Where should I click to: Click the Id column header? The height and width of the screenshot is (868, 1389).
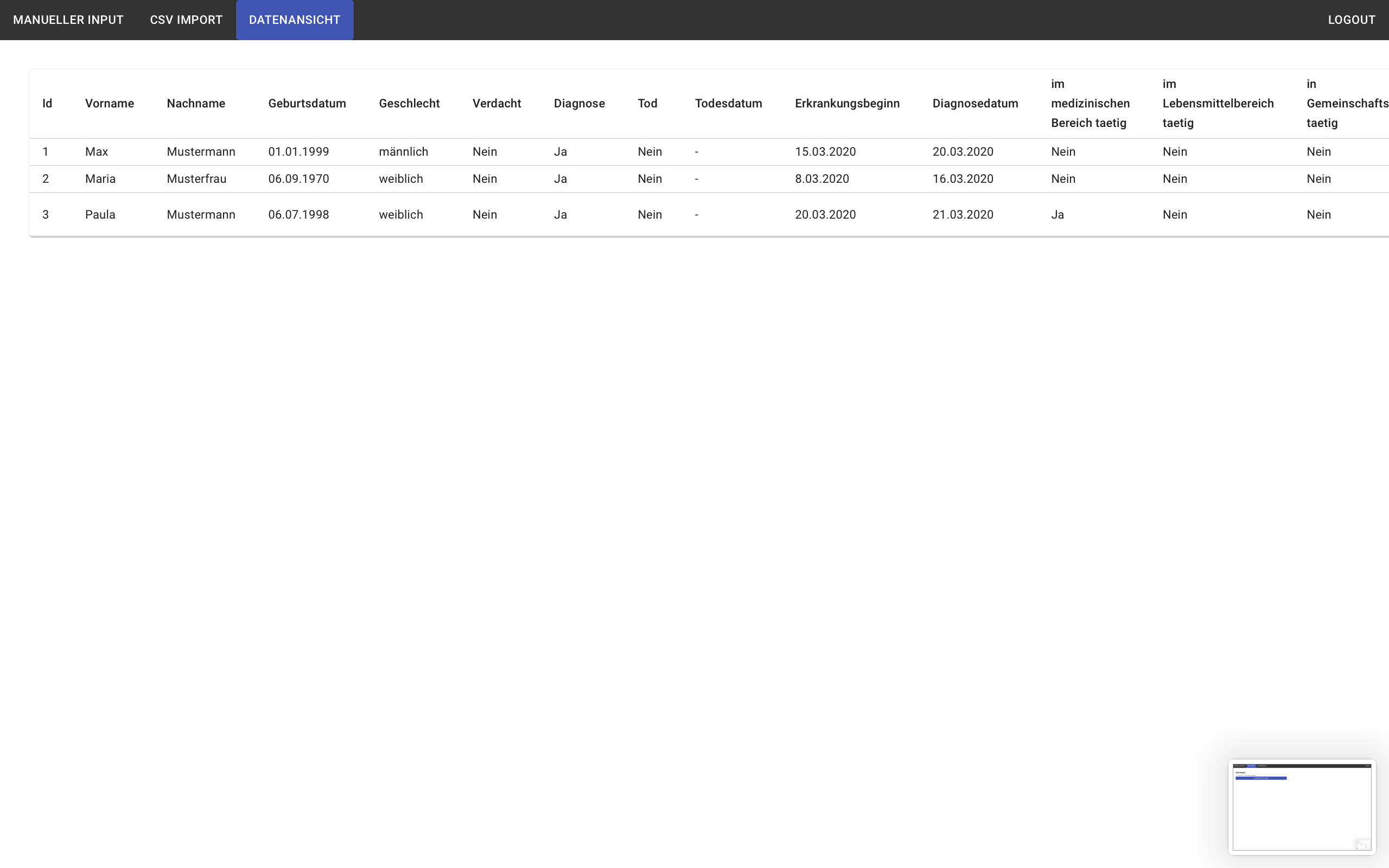pos(47,103)
